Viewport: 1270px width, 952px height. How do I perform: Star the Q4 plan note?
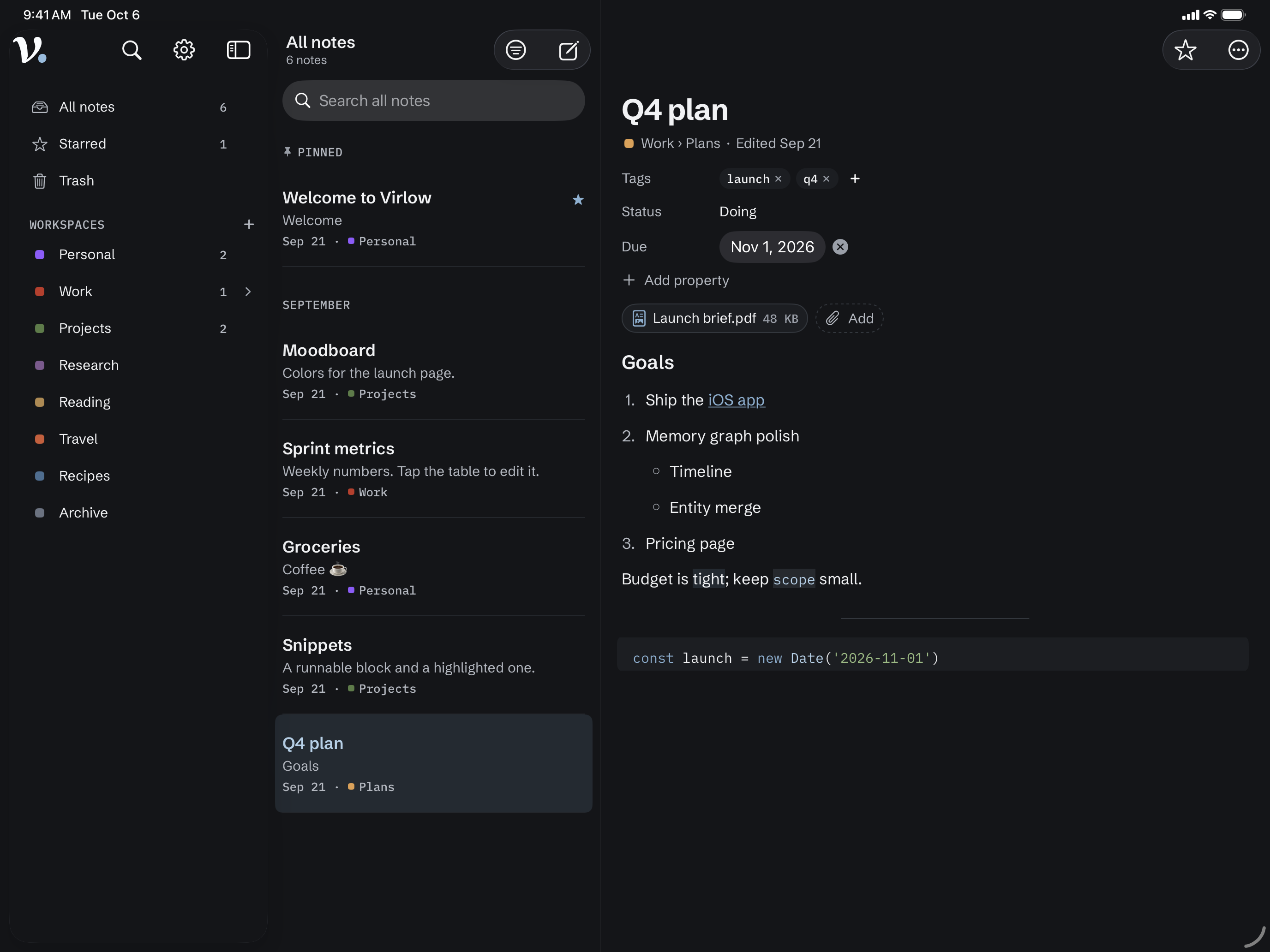1185,50
